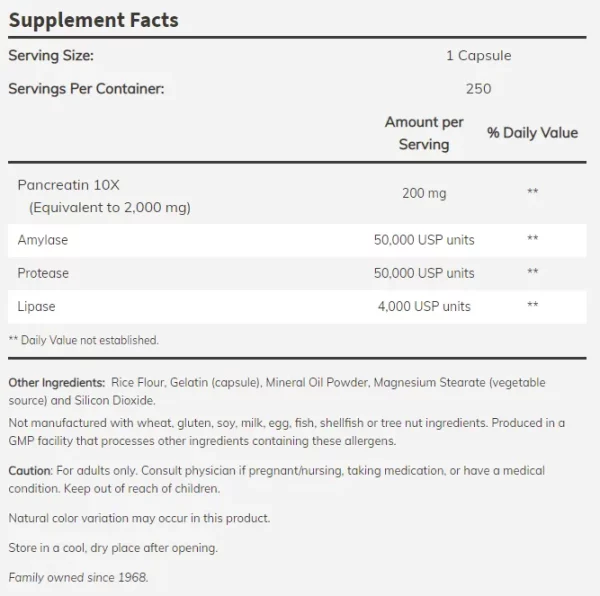Click the Daily Value not established footnote
The height and width of the screenshot is (596, 600).
83,340
